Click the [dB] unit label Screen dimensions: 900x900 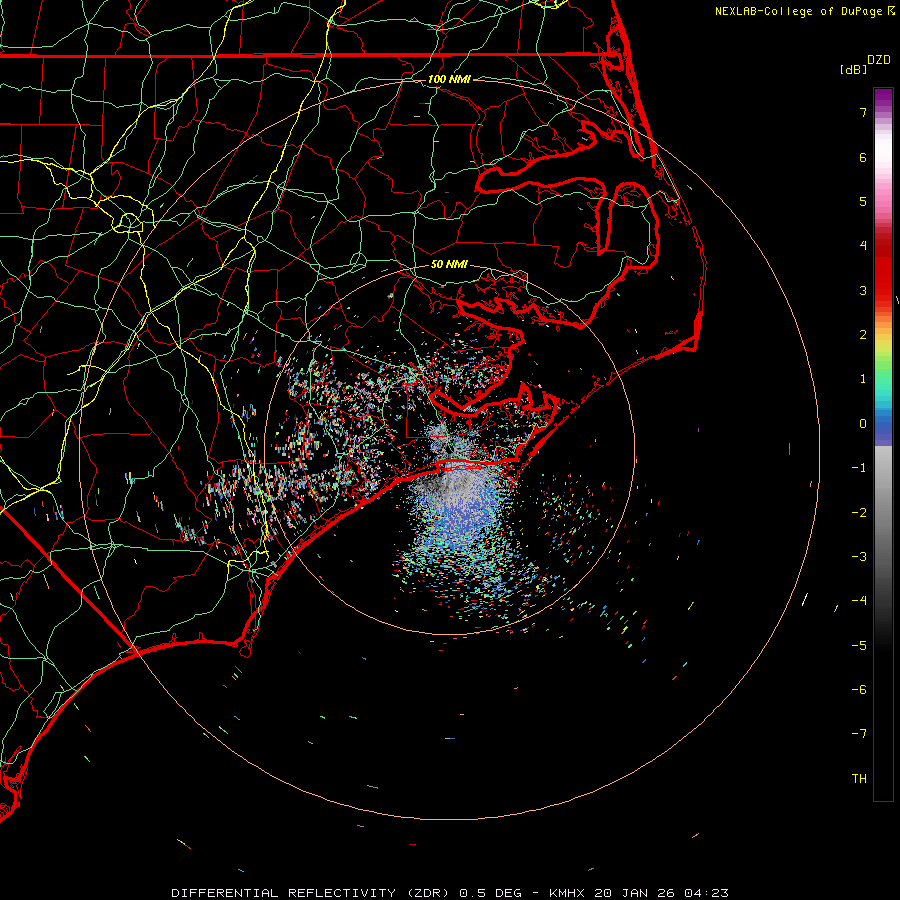point(854,69)
